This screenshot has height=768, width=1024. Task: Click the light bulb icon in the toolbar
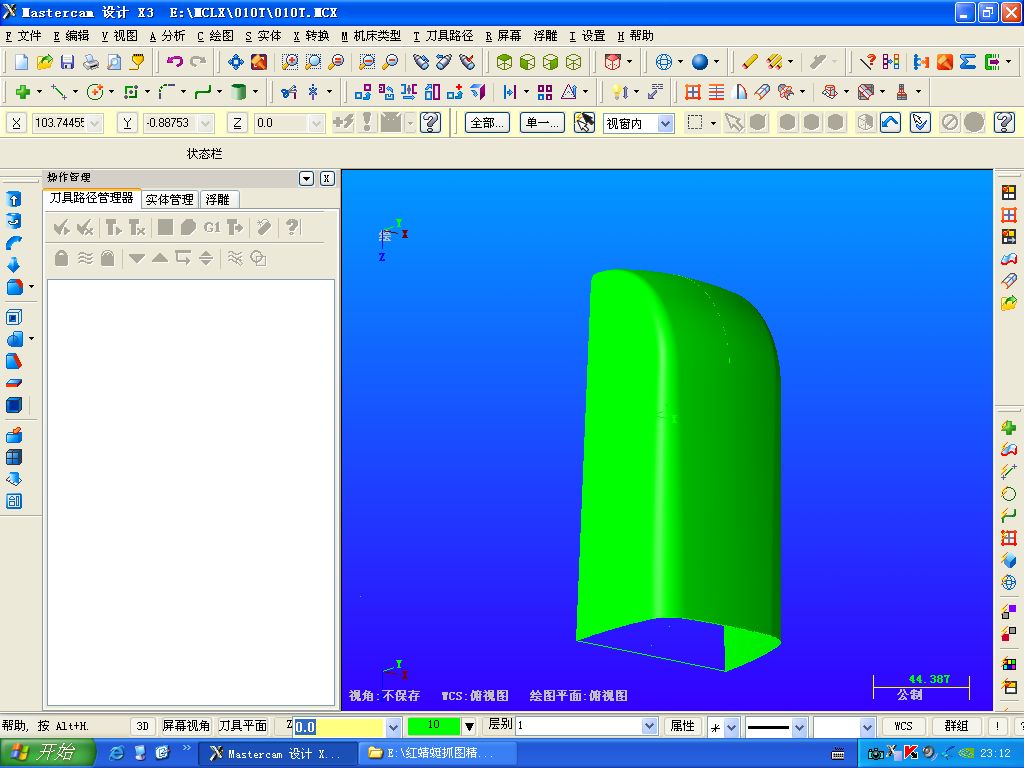pos(618,92)
